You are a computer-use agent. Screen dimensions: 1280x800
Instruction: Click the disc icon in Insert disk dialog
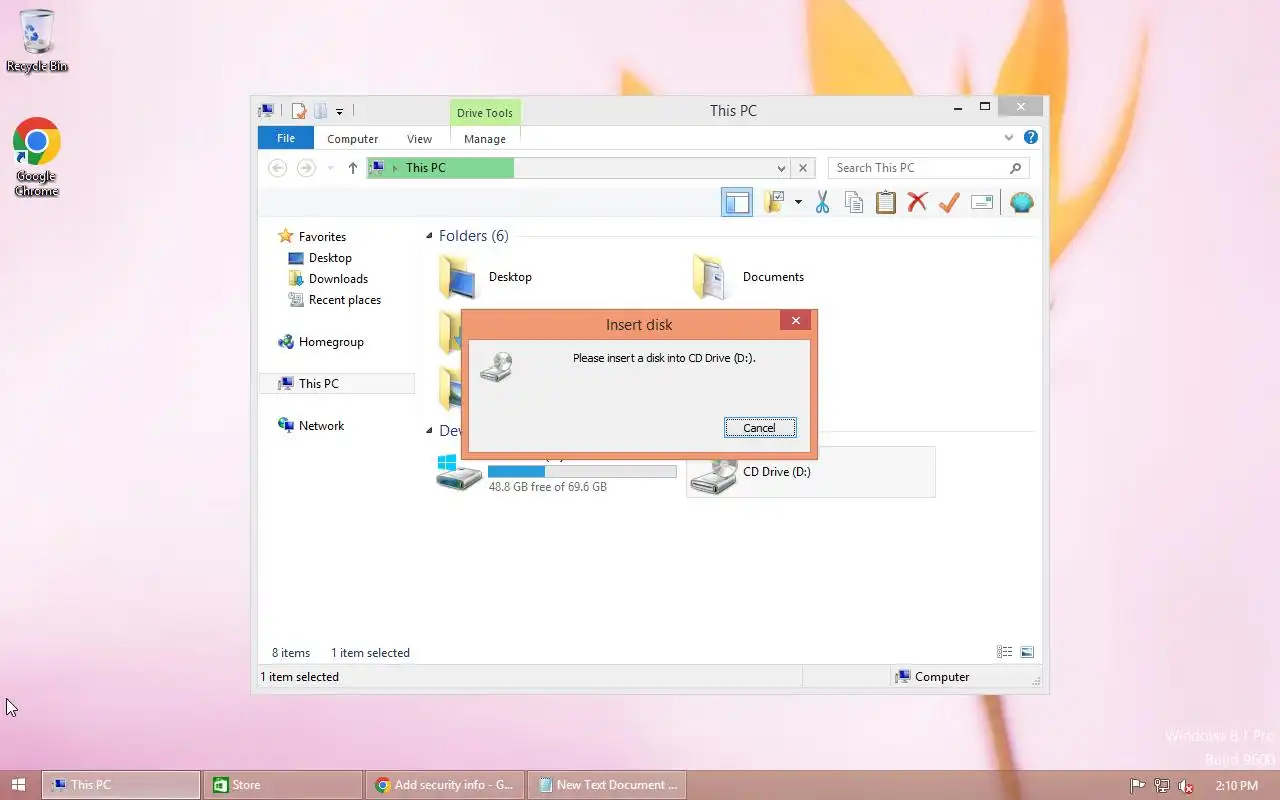pos(496,366)
